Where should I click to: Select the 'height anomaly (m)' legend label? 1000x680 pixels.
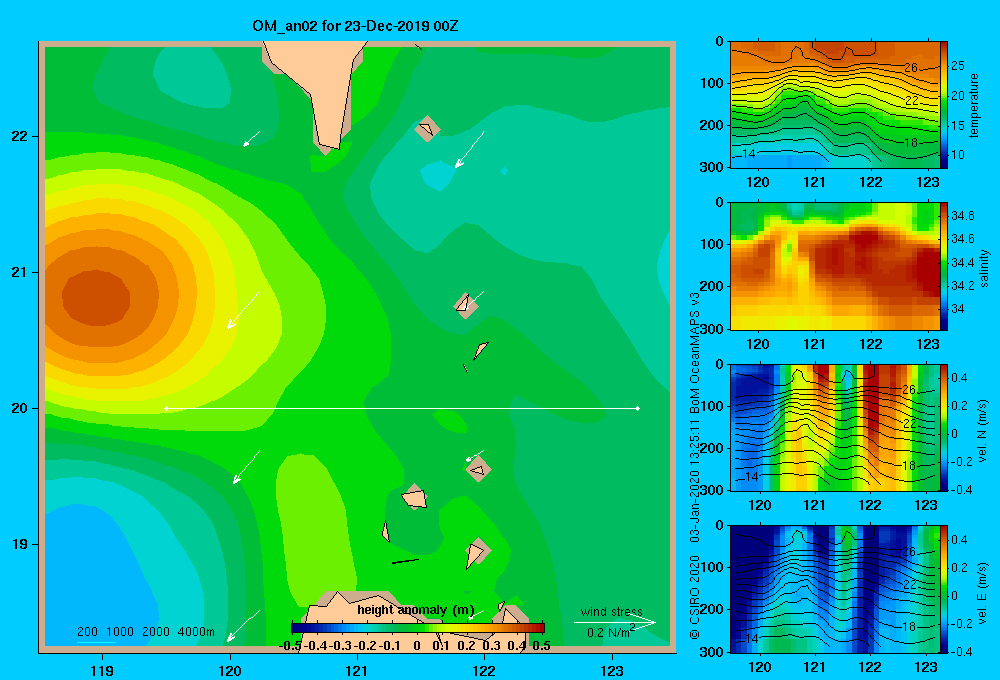416,610
